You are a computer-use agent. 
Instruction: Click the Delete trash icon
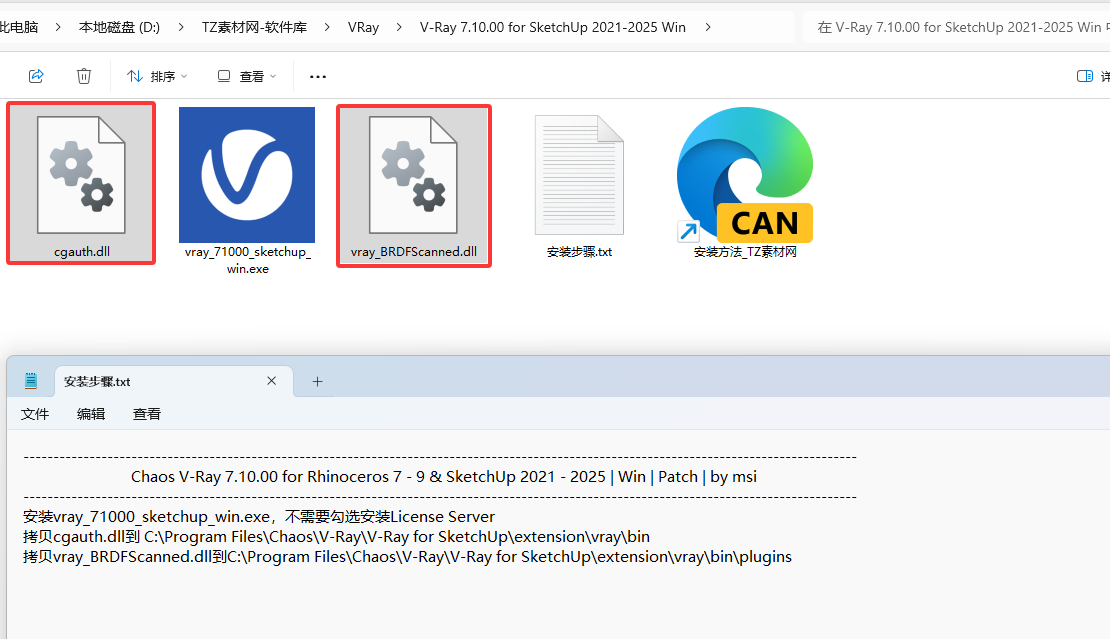pos(84,76)
